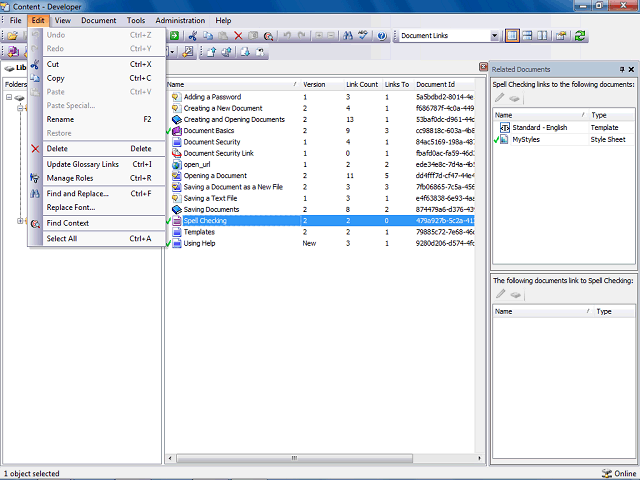Collapse the second-level folder tree node

(x=20, y=108)
